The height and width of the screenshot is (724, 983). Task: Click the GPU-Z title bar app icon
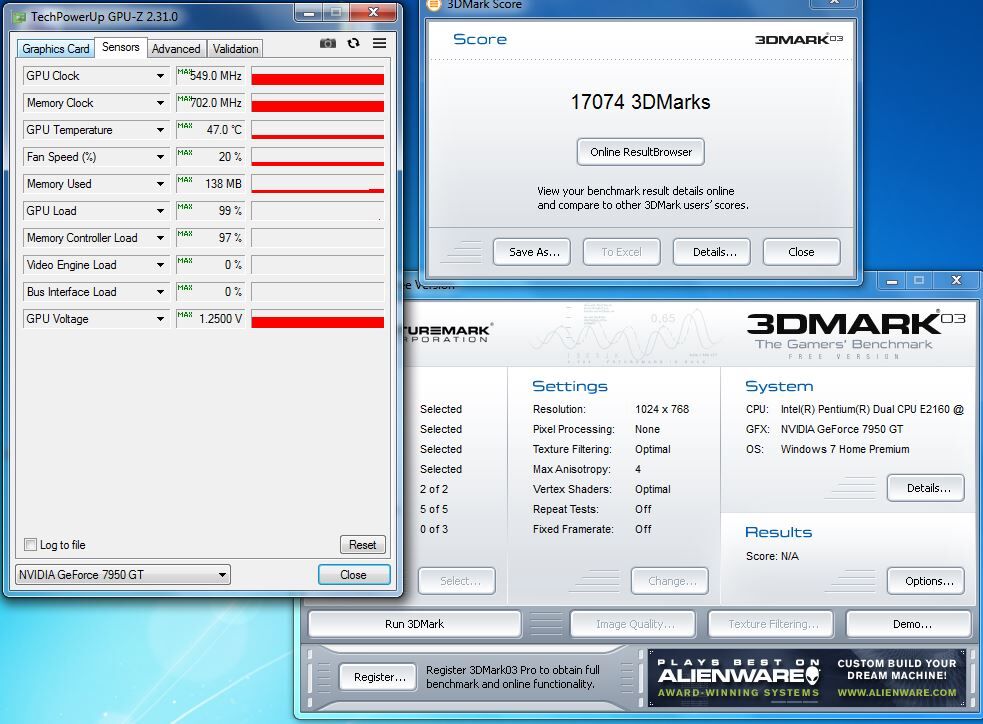coord(19,17)
